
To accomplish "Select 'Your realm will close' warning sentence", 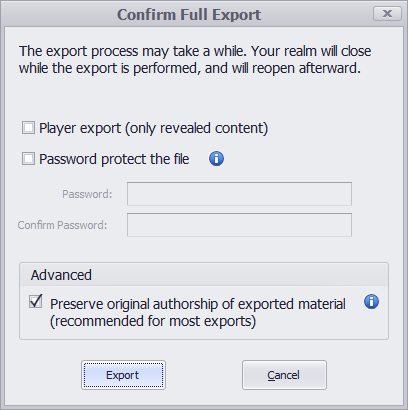I will (195, 60).
